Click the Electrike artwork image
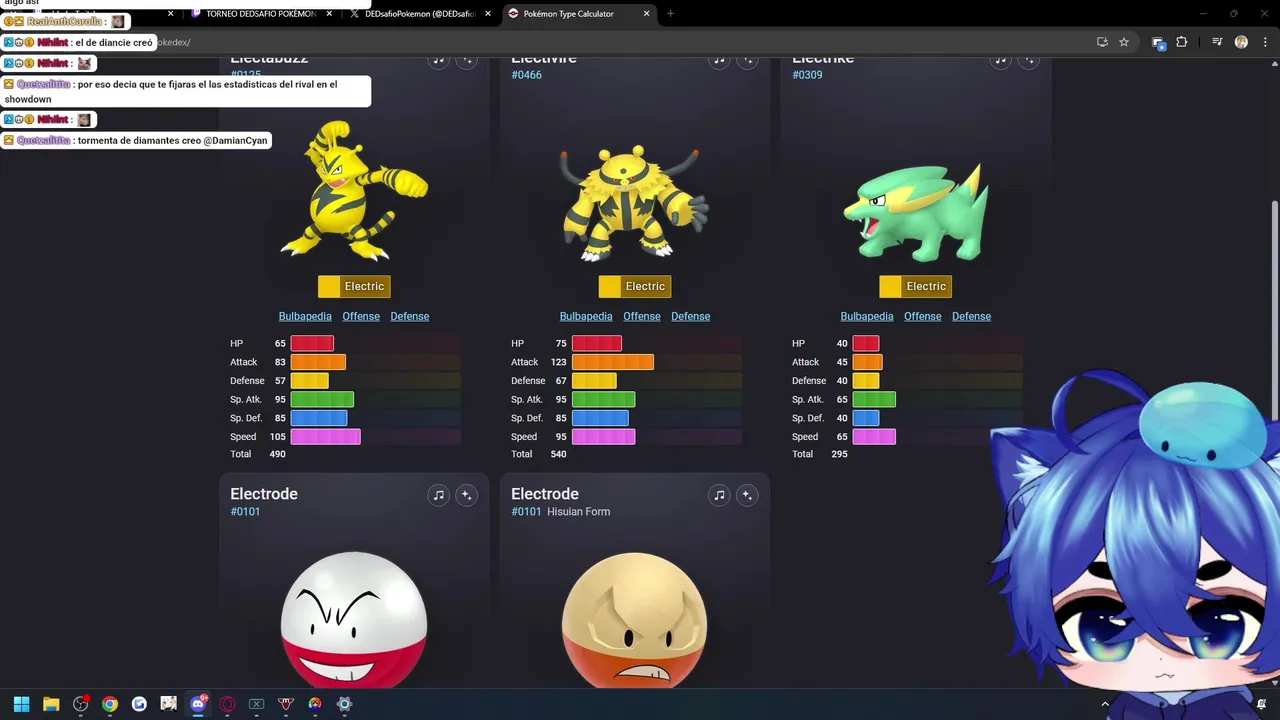The image size is (1280, 720). point(917,212)
